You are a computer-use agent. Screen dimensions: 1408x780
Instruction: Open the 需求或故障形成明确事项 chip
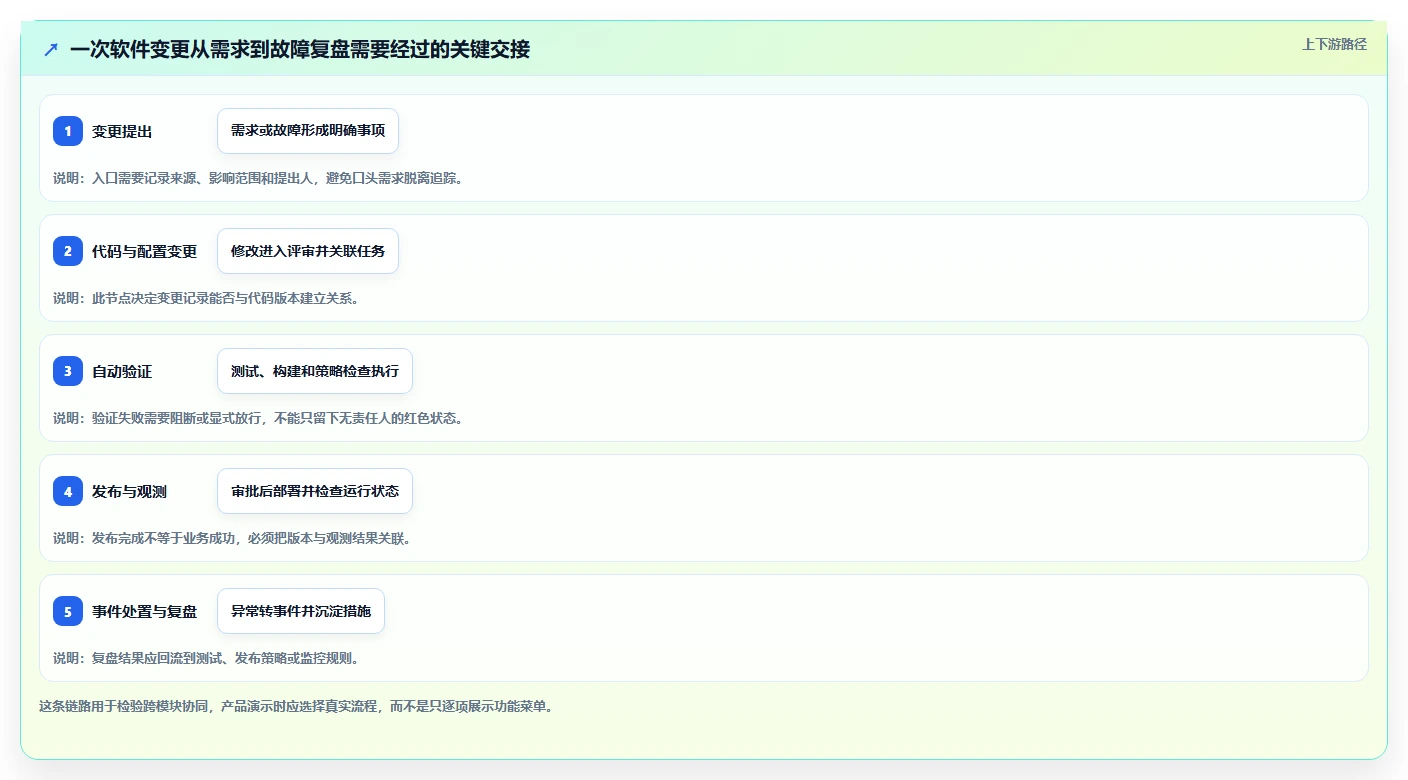[x=308, y=131]
